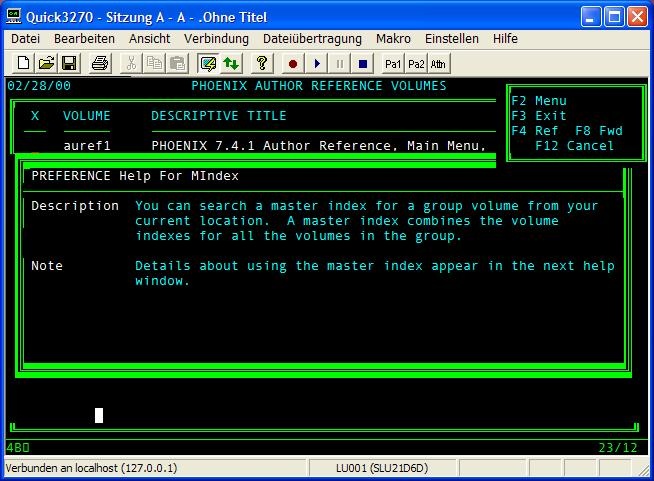
Task: Close the Quick3270 window
Action: 638,17
